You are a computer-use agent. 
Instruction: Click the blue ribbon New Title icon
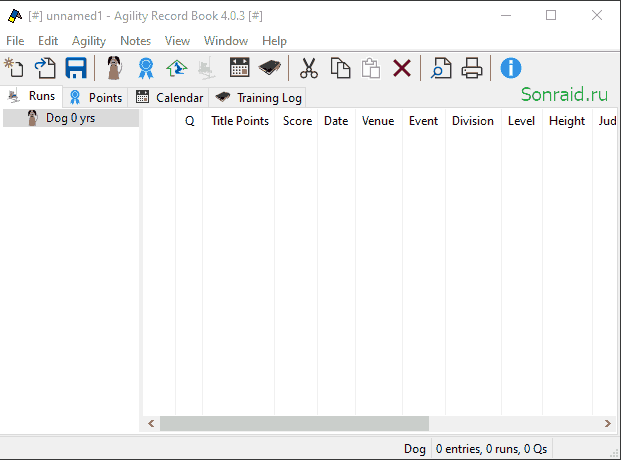click(146, 68)
